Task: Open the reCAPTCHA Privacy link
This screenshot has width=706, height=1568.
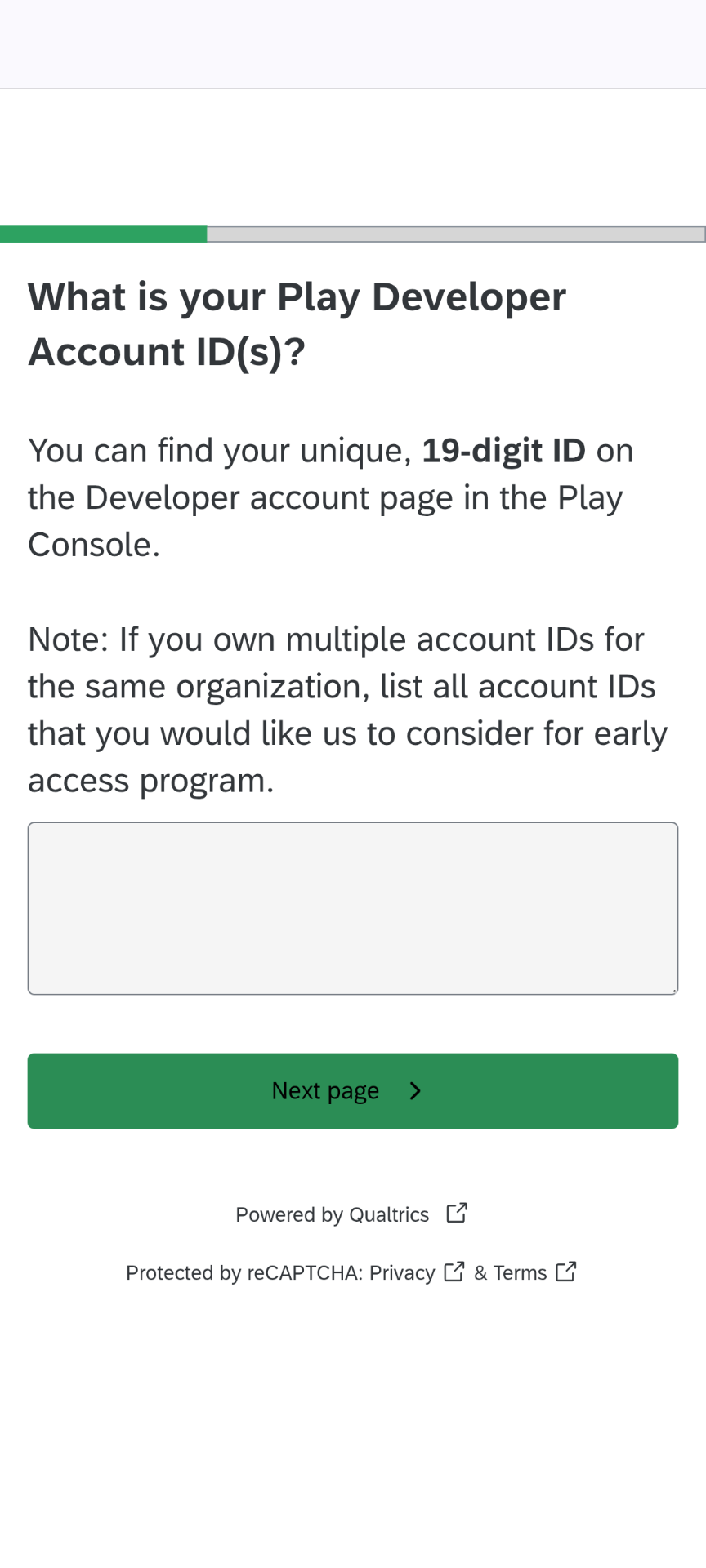Action: pyautogui.click(x=402, y=1273)
